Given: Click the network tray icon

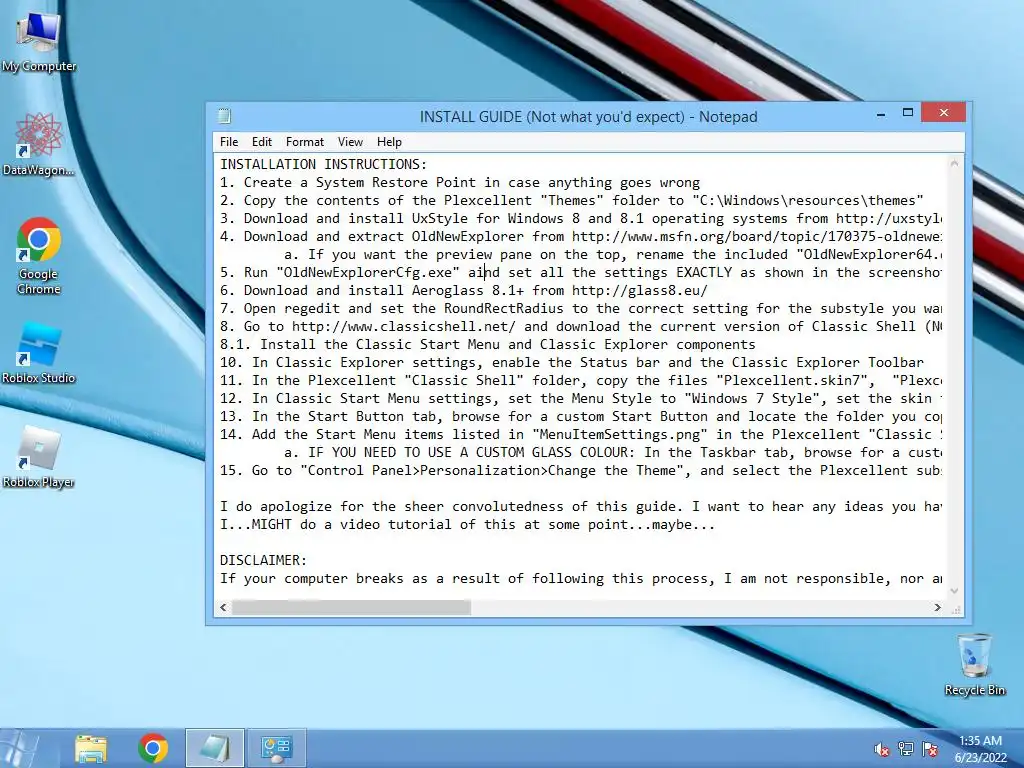Looking at the screenshot, I should 906,749.
